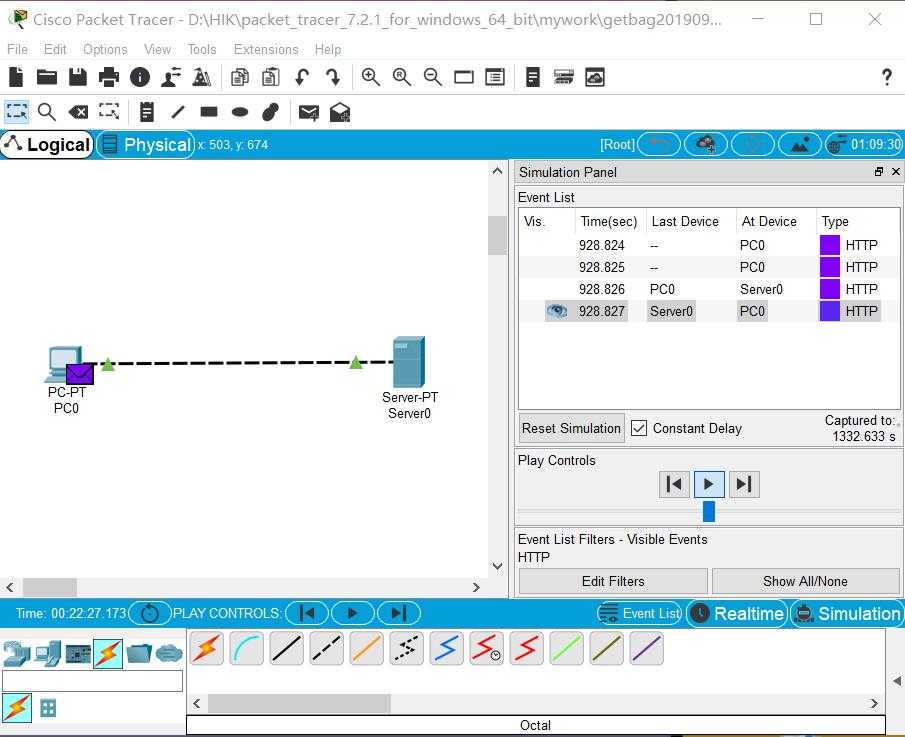Click the New file icon
905x737 pixels.
tap(16, 77)
